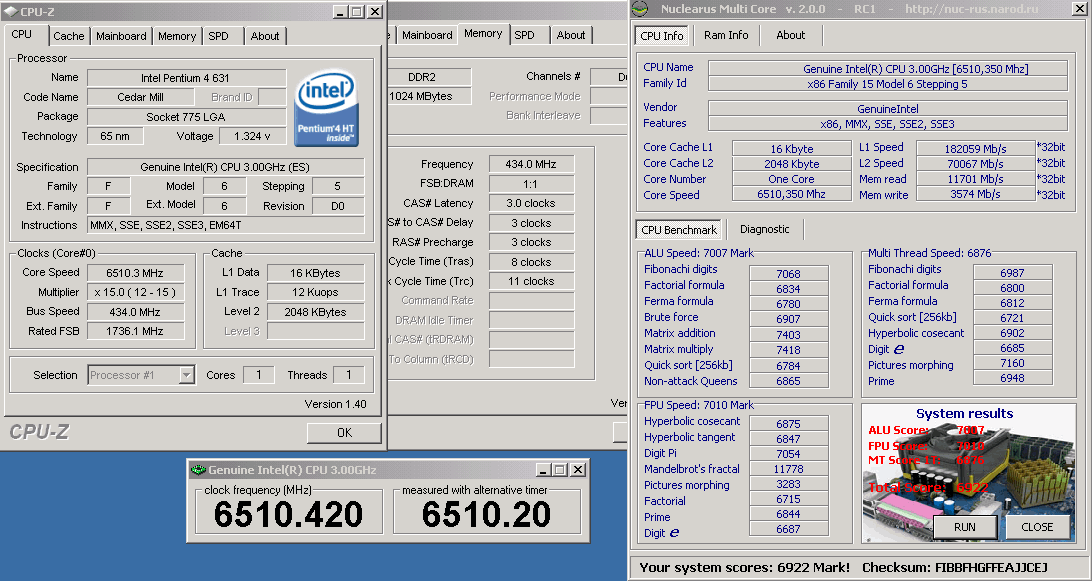This screenshot has width=1092, height=581.
Task: Click the L1 Trace value '12 Kuops'
Action: tap(315, 293)
